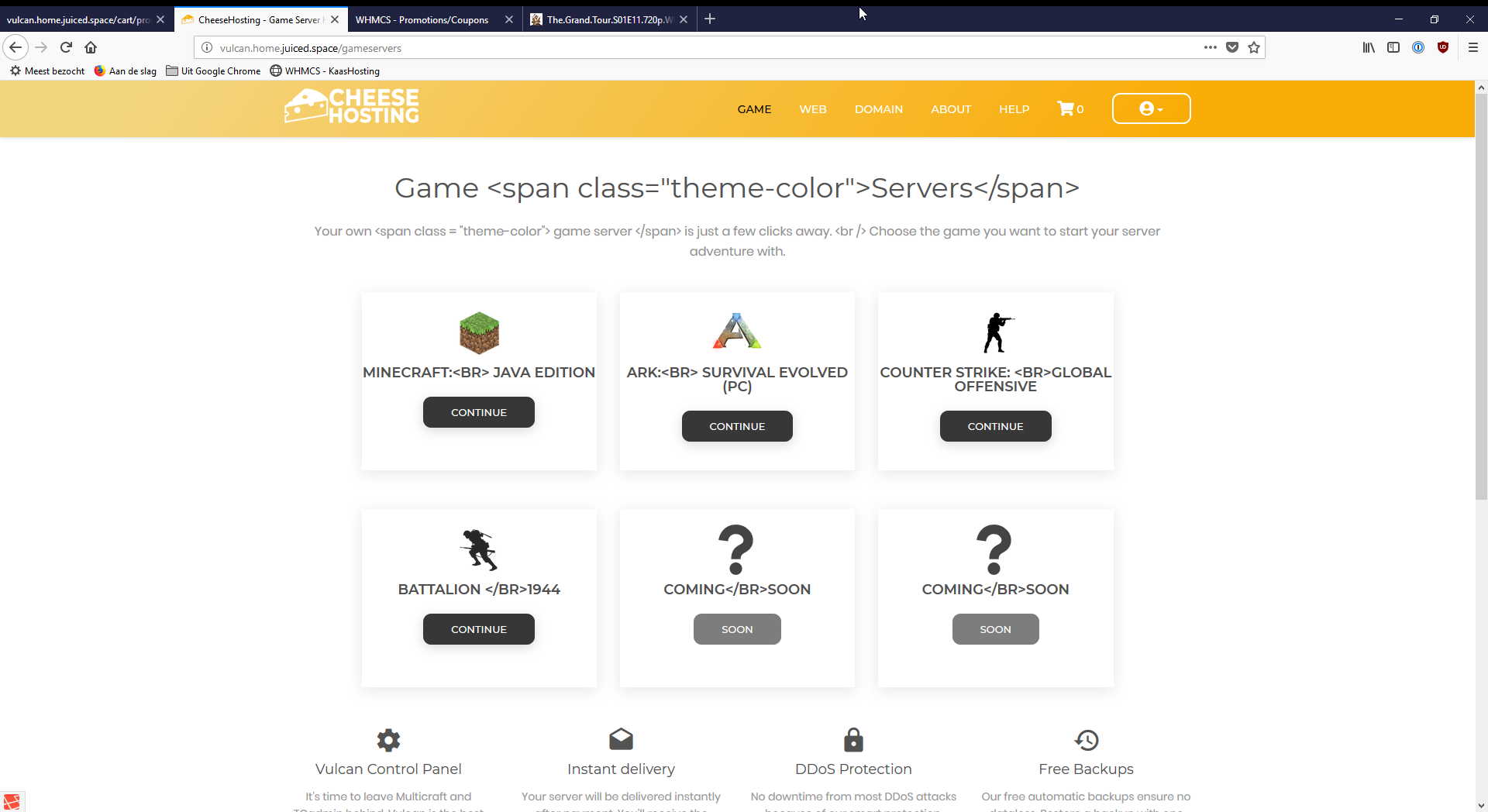Click the URL address bar
Screen dimensions: 1488x812
tap(697, 48)
